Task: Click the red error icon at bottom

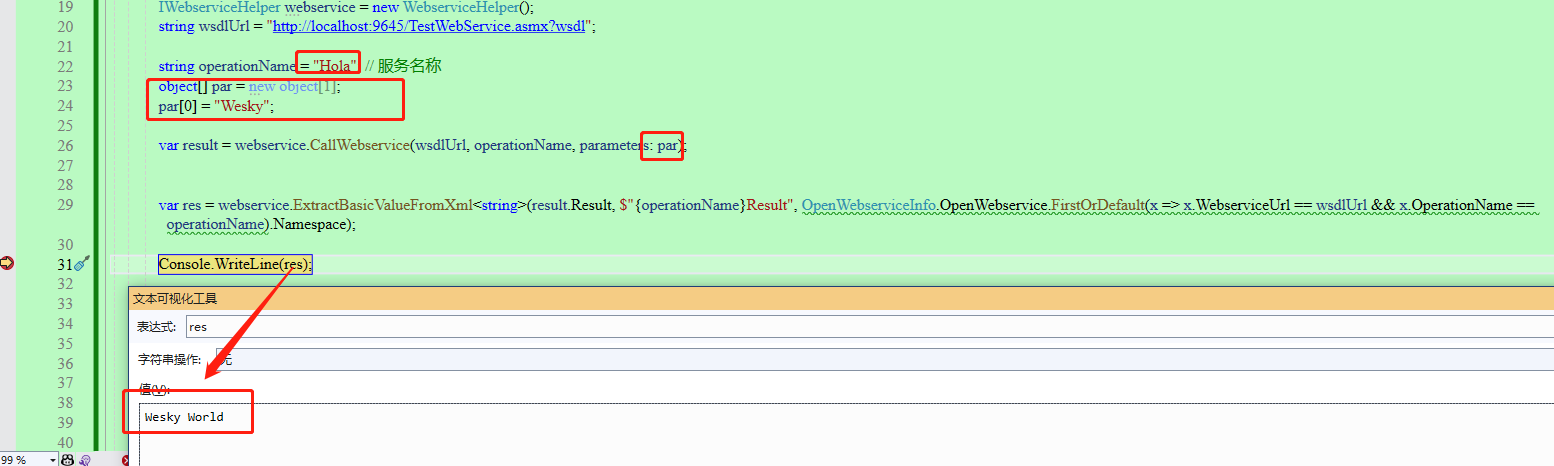Action: tap(126, 460)
